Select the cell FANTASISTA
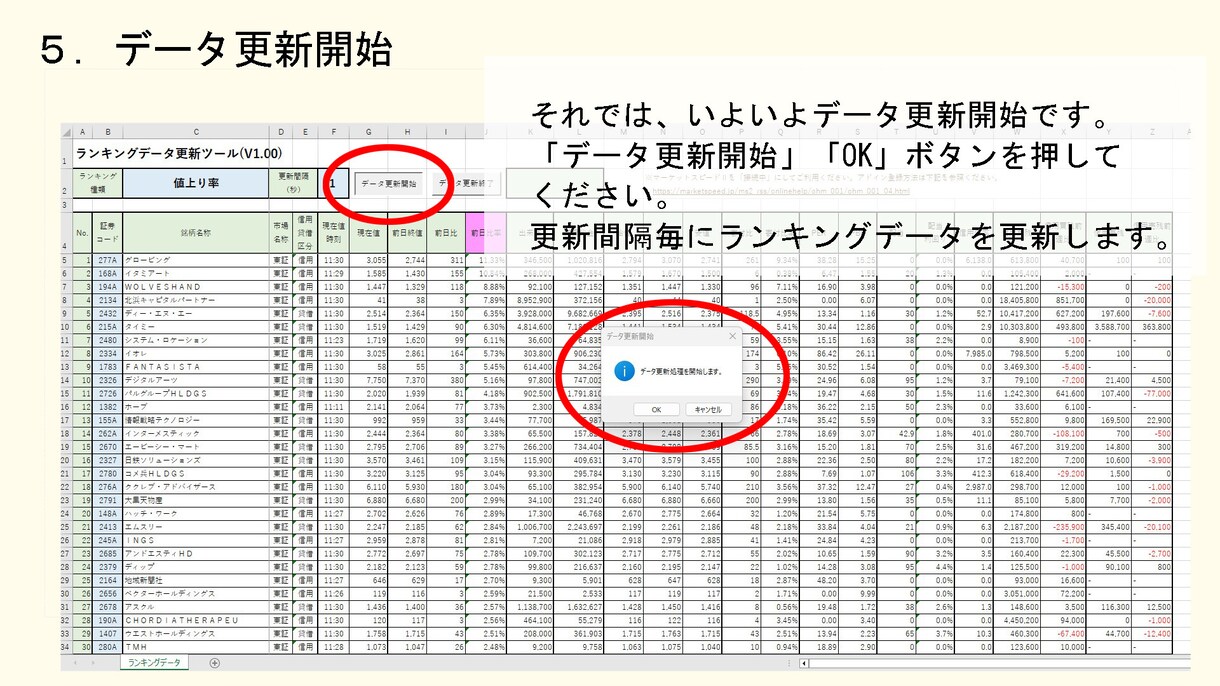The width and height of the screenshot is (1220, 686). (x=196, y=366)
